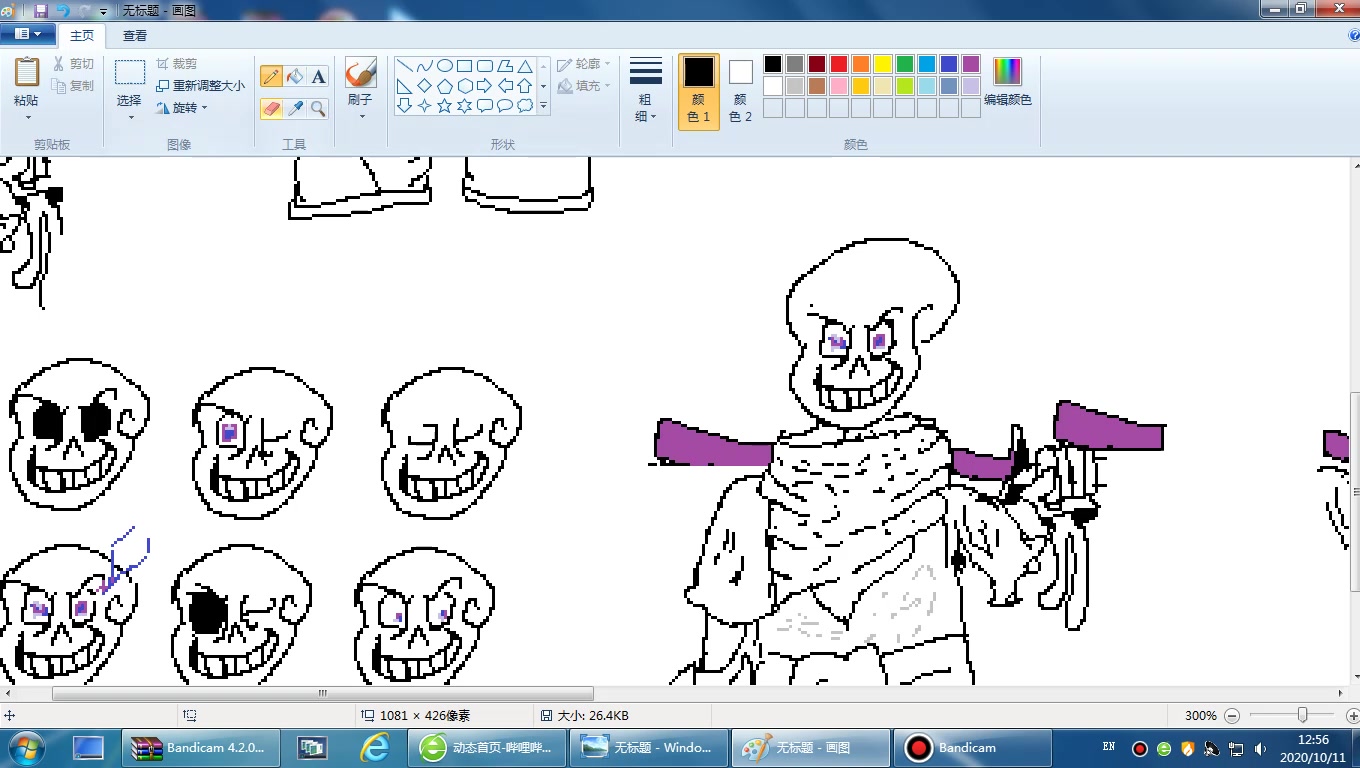The height and width of the screenshot is (768, 1360).
Task: Open Internet Explorer from the taskbar
Action: pos(375,747)
